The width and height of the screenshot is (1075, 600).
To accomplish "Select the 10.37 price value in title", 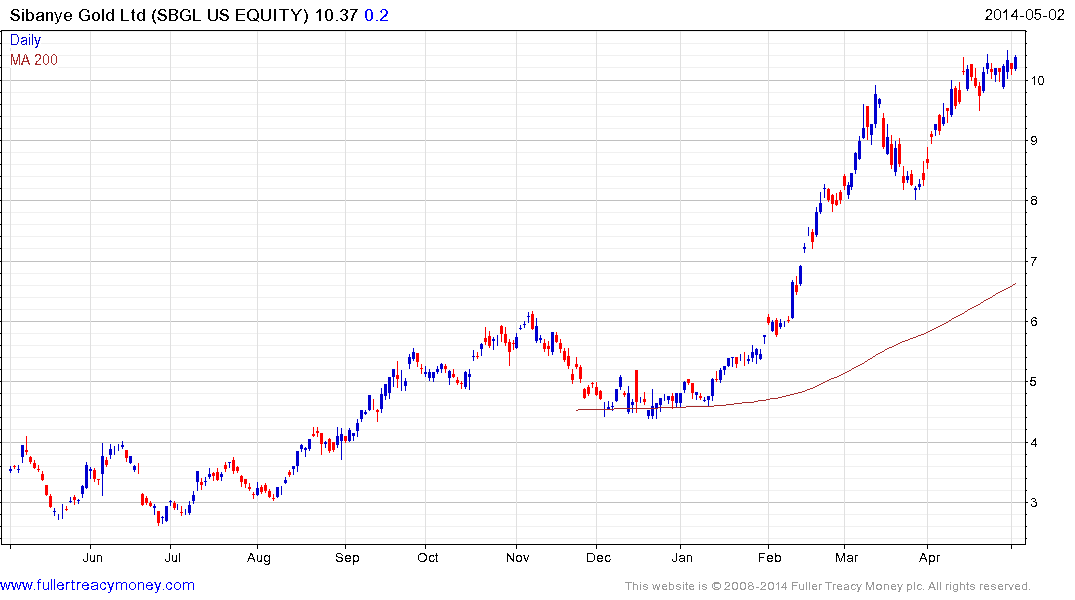I will coord(336,15).
